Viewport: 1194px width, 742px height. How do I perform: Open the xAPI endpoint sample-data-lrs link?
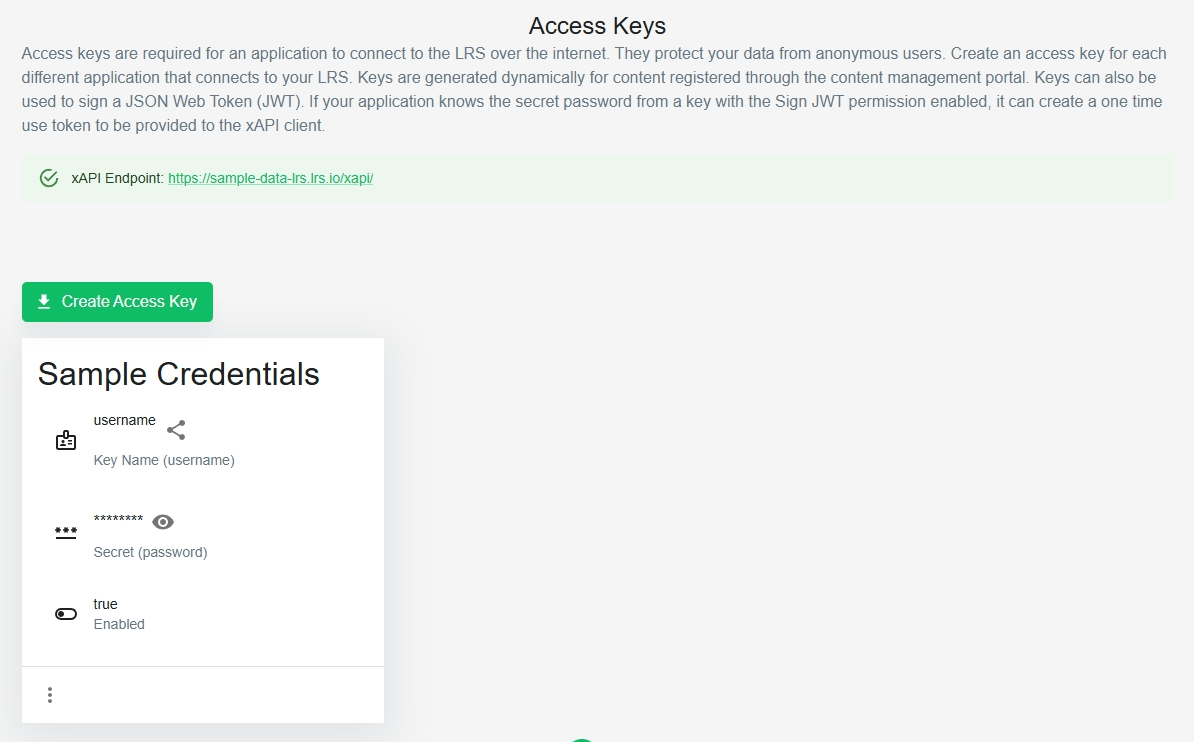coord(270,178)
